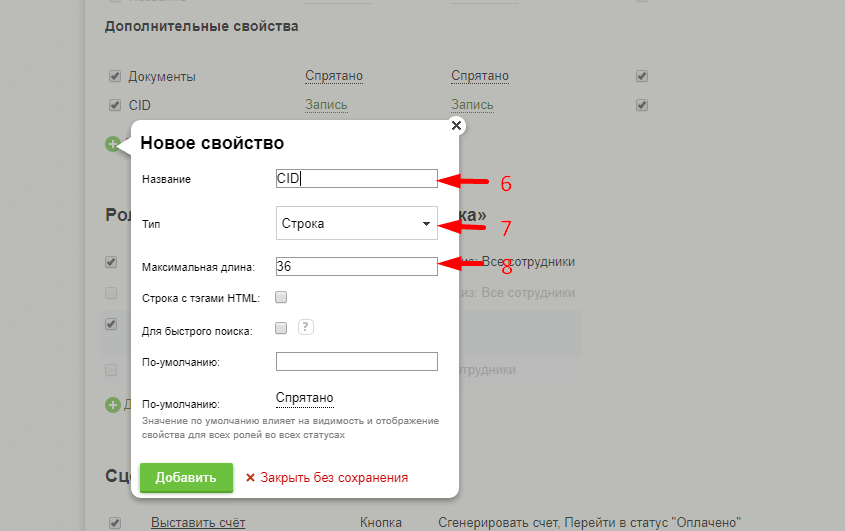
Task: Click green plus icon under the CID row
Action: tap(113, 144)
